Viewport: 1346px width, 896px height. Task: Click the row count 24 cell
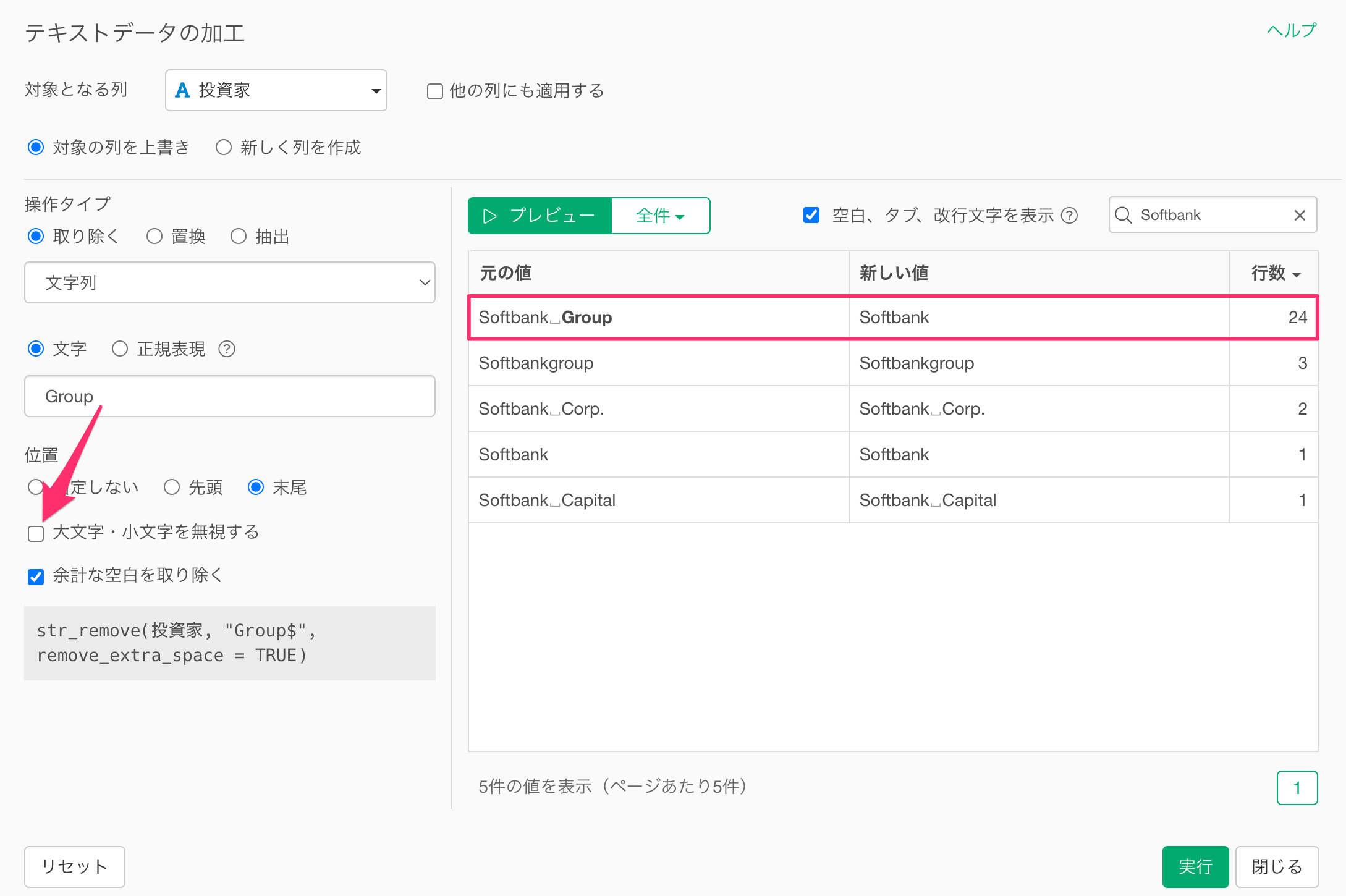pyautogui.click(x=1274, y=318)
